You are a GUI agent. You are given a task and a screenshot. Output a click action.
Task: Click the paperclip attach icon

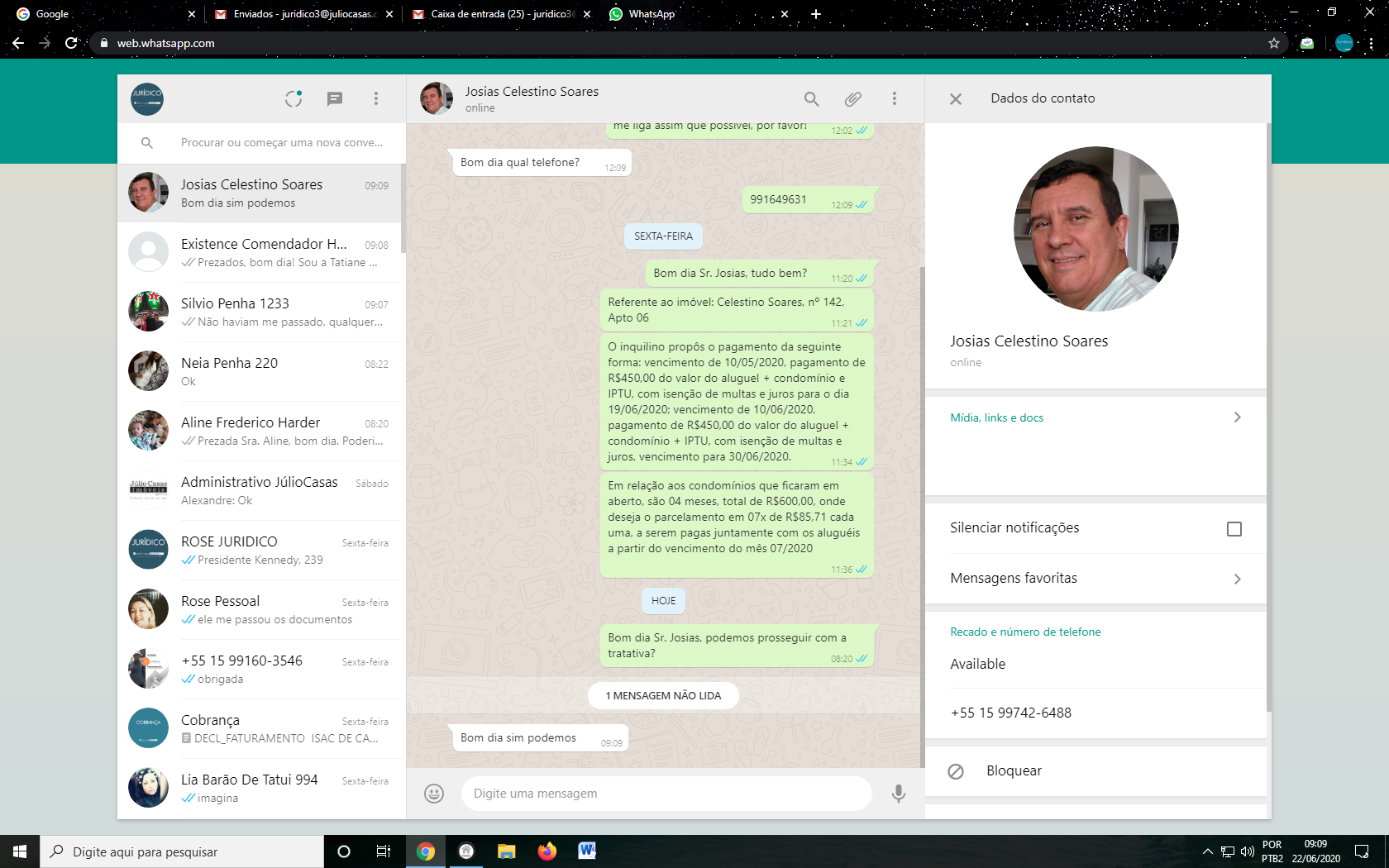pos(853,99)
